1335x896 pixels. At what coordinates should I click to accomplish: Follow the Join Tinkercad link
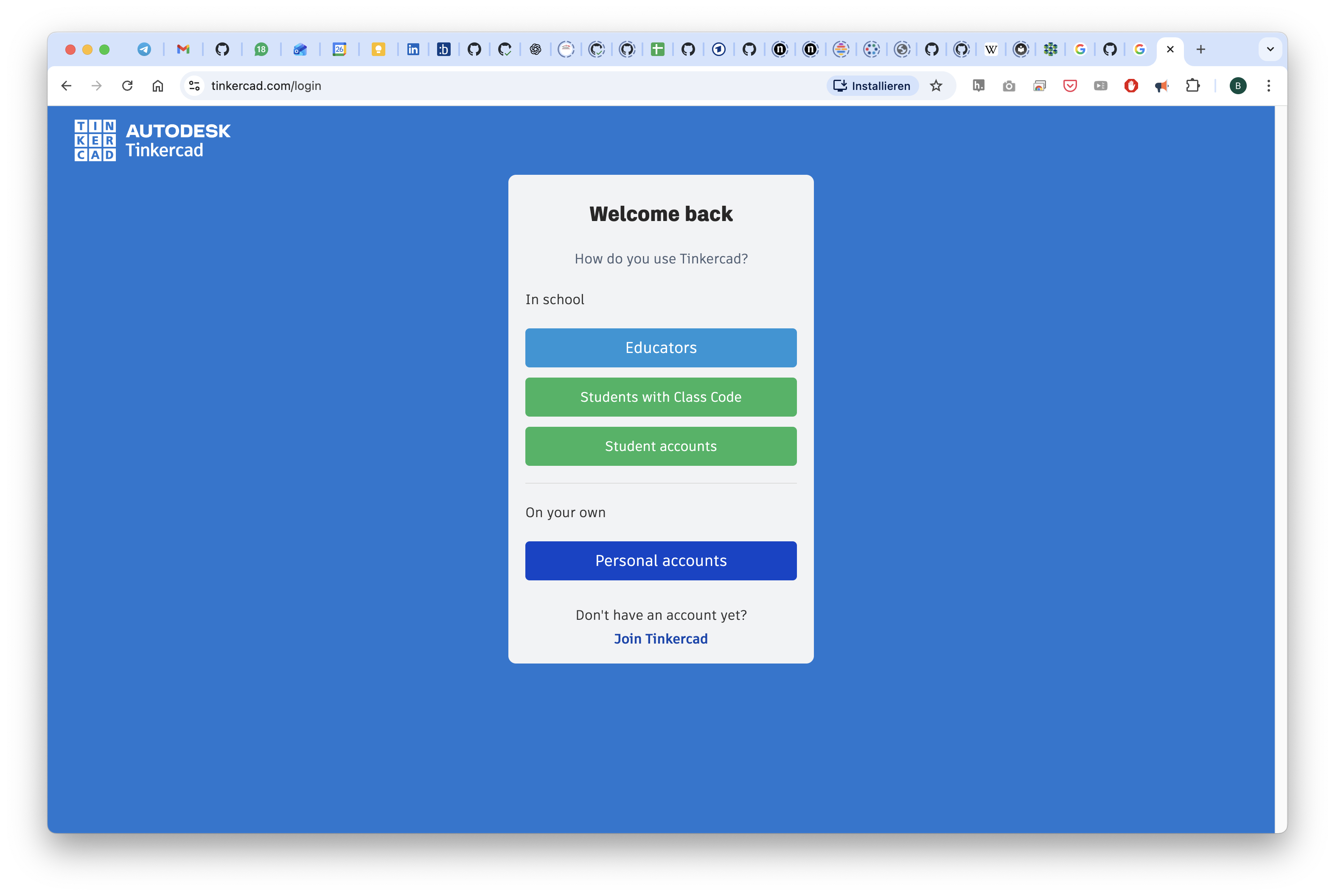[x=661, y=639]
